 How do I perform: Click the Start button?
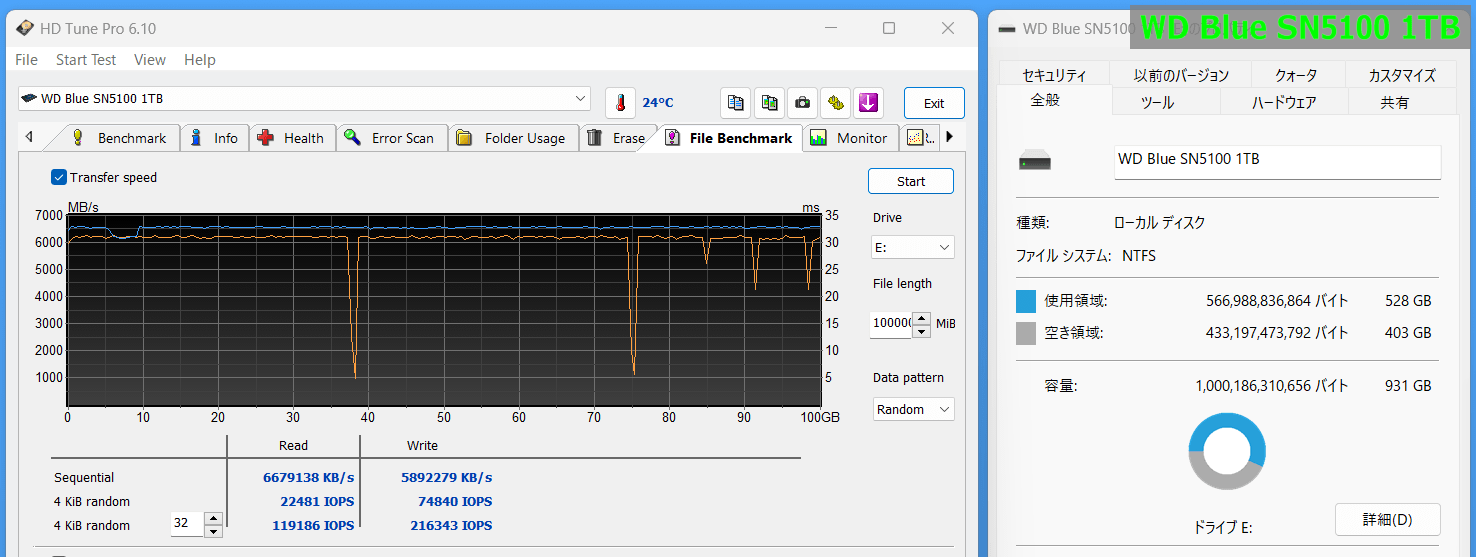[911, 181]
